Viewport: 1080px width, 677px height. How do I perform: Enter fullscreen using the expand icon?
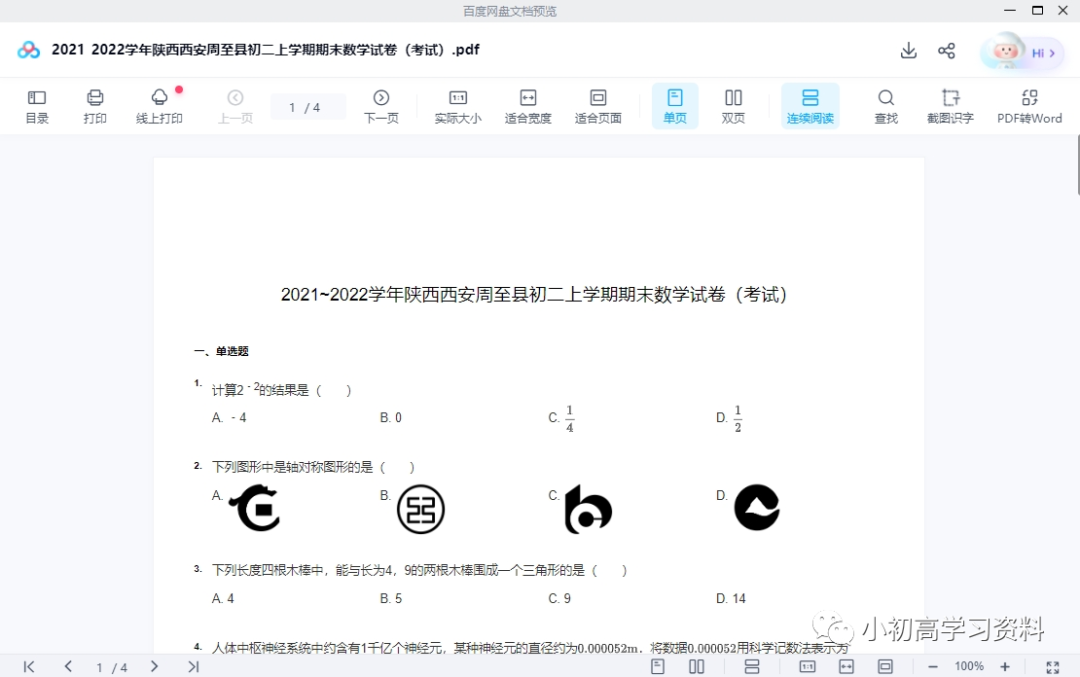[x=1052, y=667]
